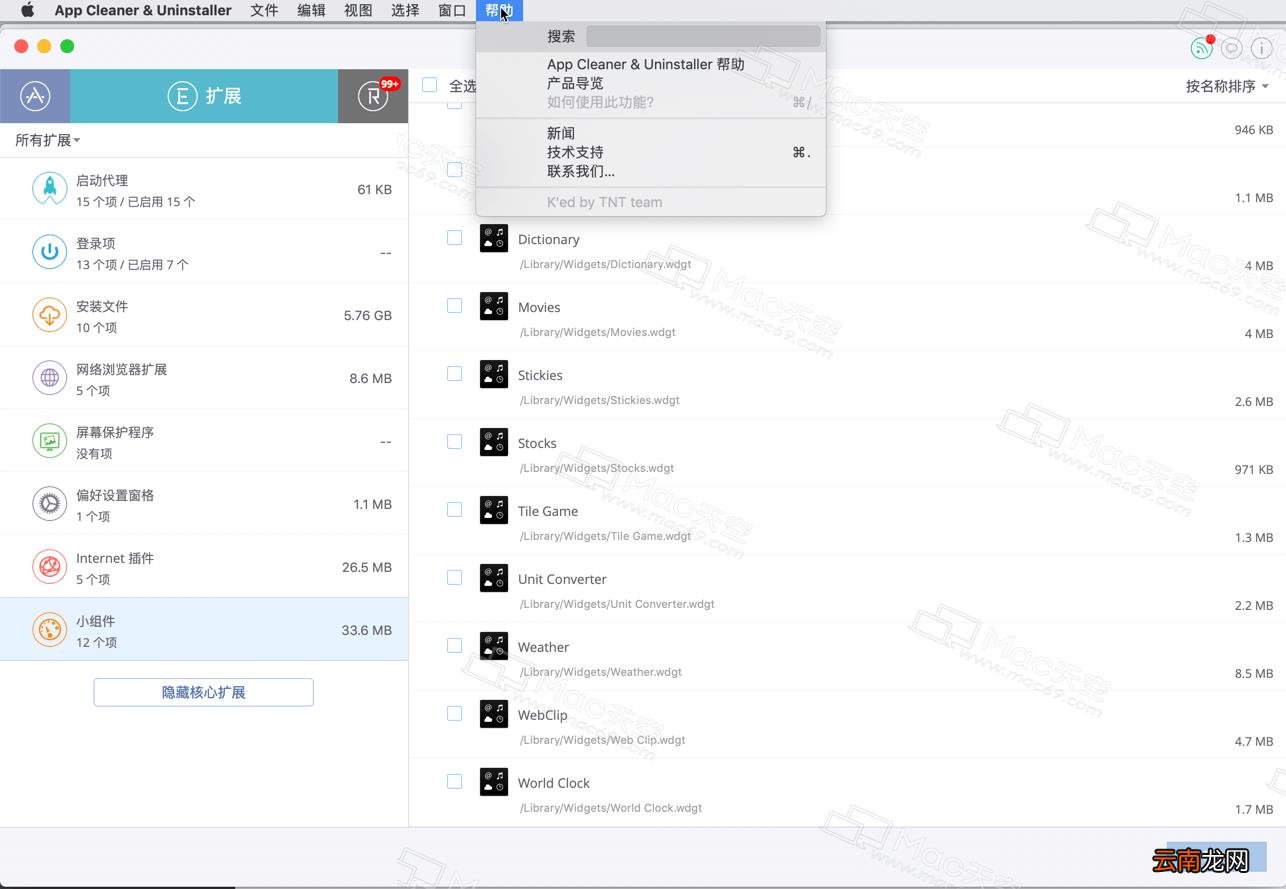This screenshot has width=1286, height=889.
Task: Toggle the 全选 select-all checkbox
Action: 430,85
